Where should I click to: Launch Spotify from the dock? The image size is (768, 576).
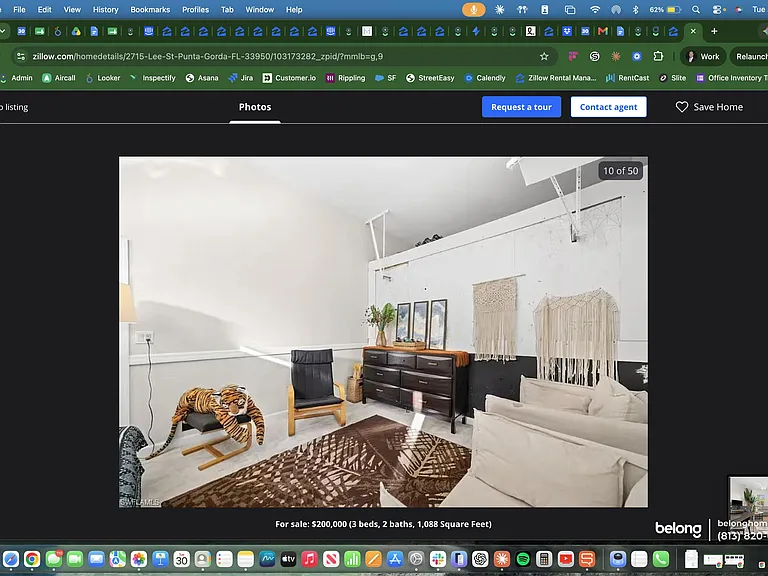523,559
